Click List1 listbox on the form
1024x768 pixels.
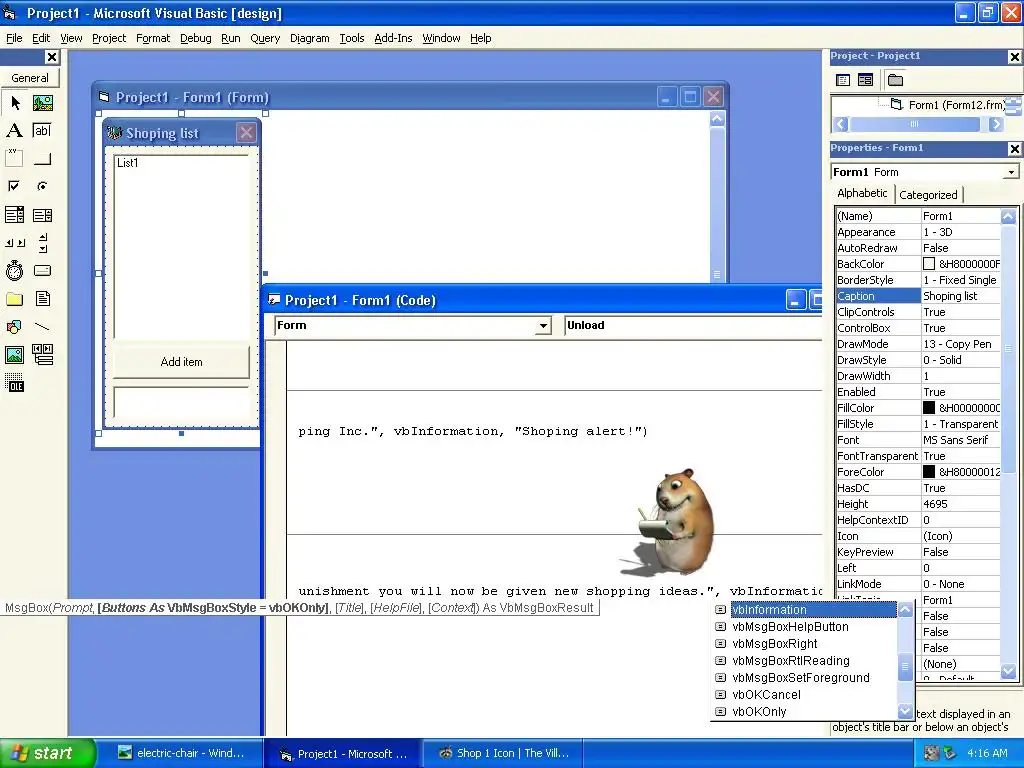point(181,247)
